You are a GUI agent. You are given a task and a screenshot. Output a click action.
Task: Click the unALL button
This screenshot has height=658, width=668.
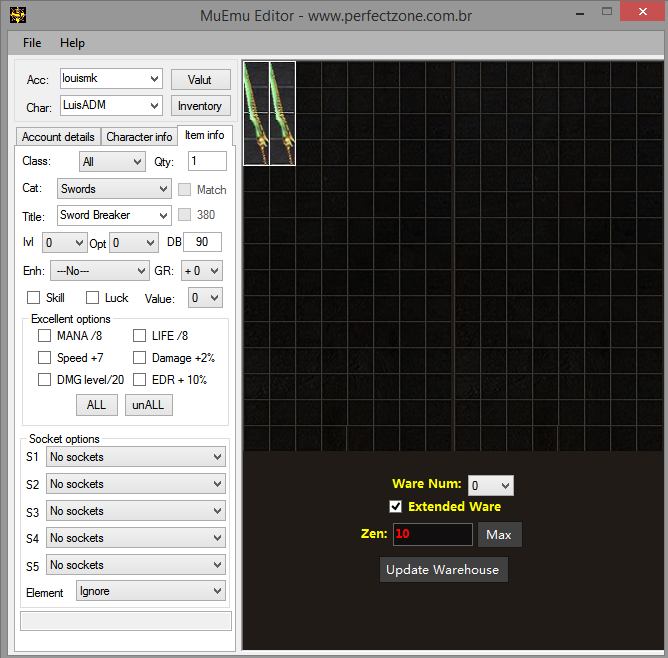[x=149, y=405]
